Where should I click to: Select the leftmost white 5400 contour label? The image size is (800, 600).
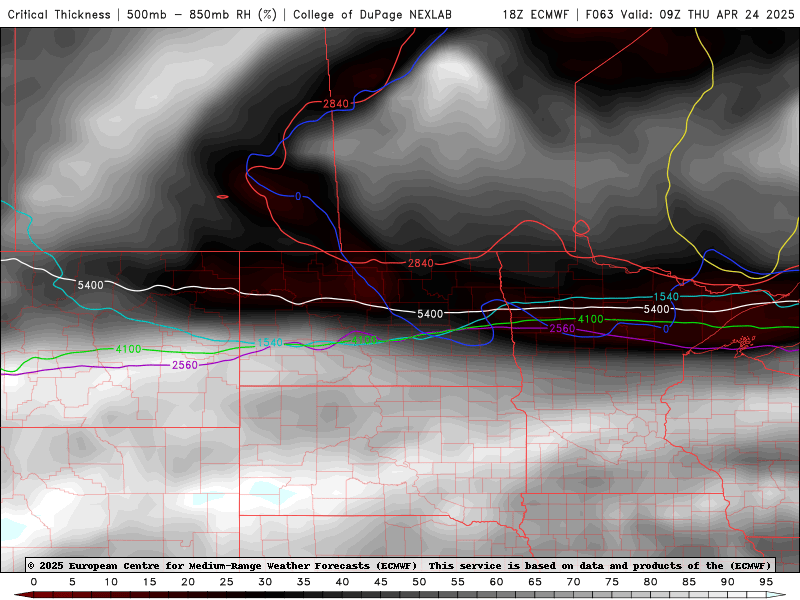click(90, 285)
